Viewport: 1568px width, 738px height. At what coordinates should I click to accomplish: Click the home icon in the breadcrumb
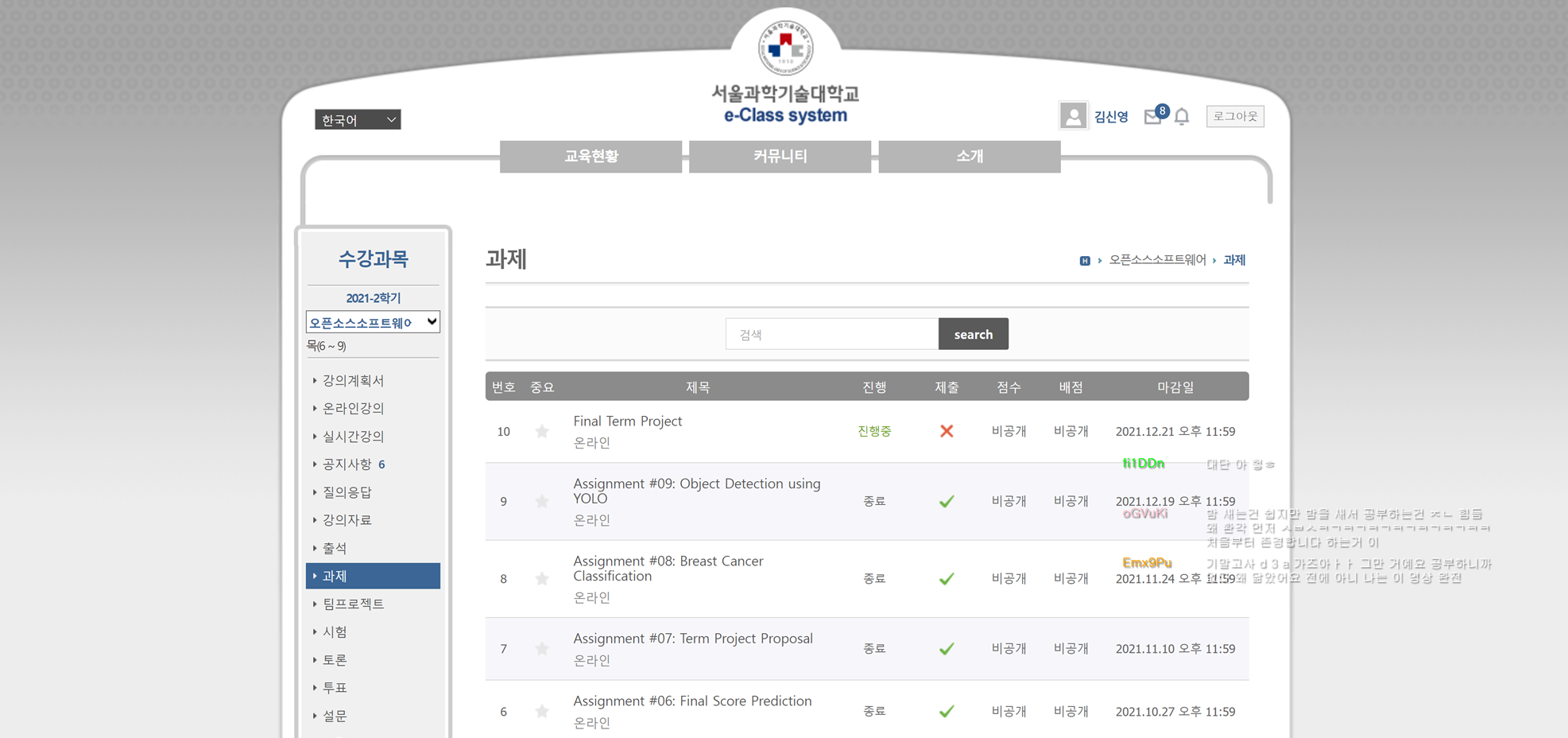pyautogui.click(x=1084, y=259)
